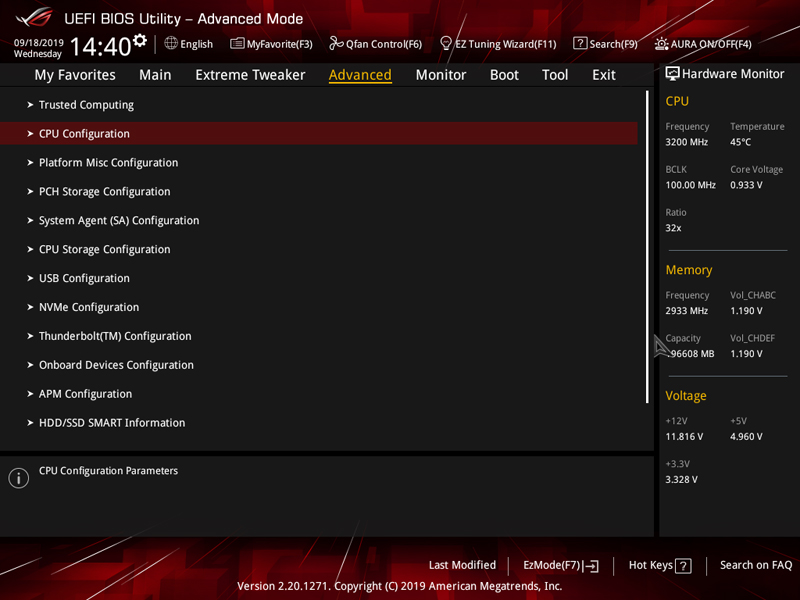
Task: Expand the arrow beside Platform Misc Configuration
Action: click(x=30, y=163)
